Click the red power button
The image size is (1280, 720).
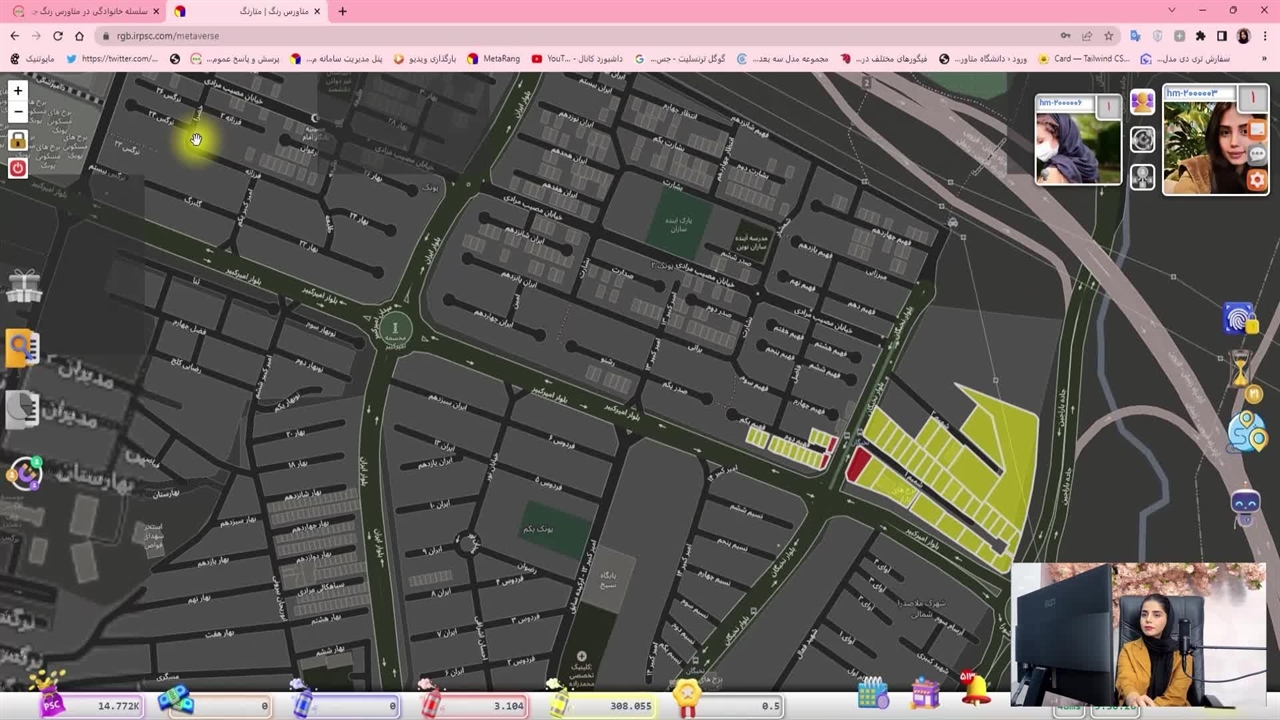(x=17, y=168)
